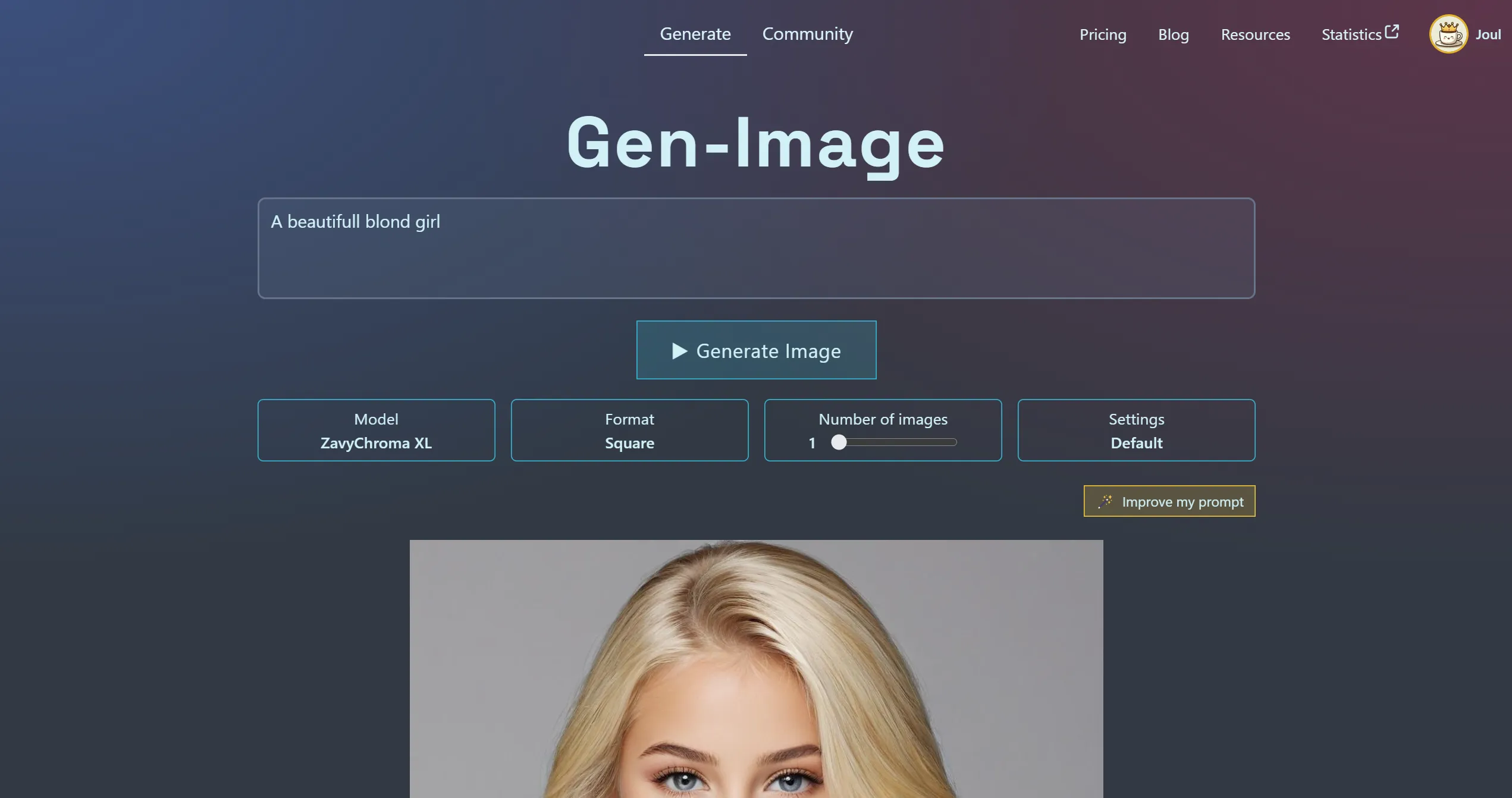The height and width of the screenshot is (798, 1512).
Task: Open the Settings panel showing Default
Action: coord(1136,430)
